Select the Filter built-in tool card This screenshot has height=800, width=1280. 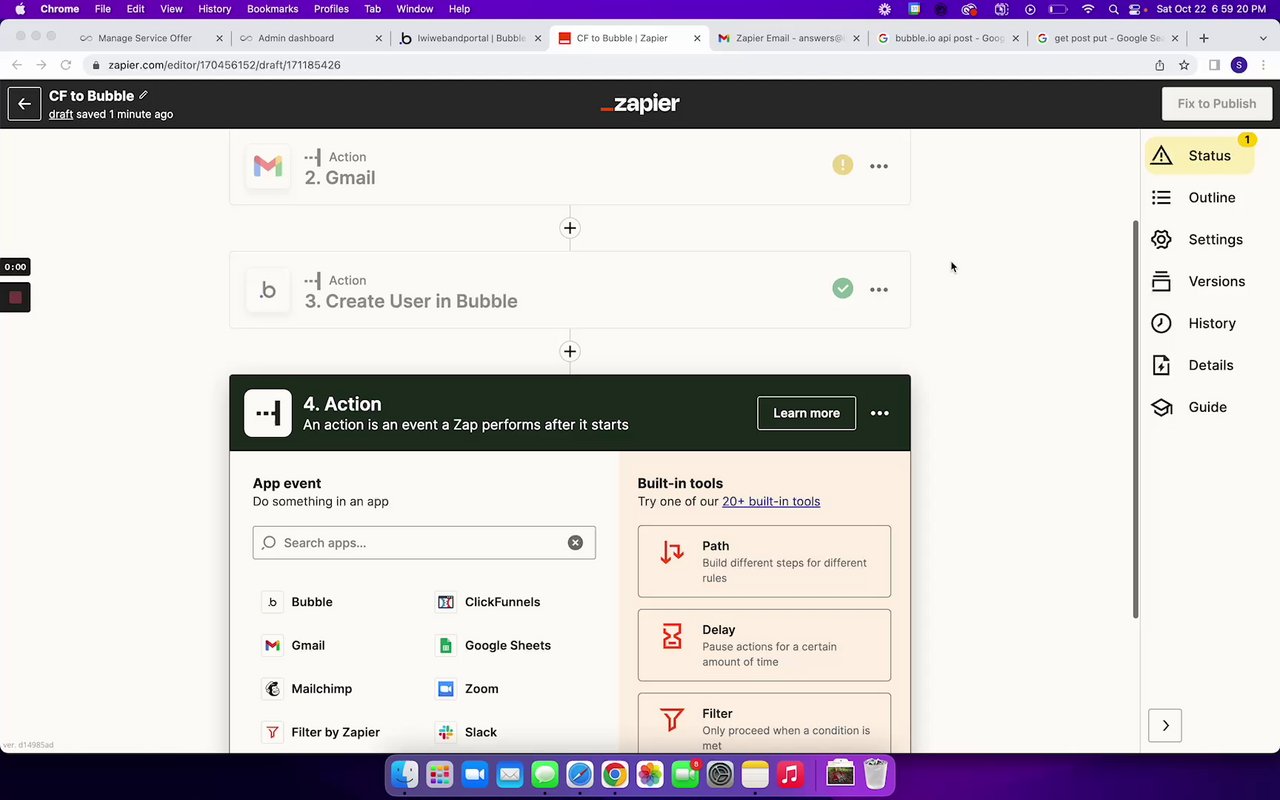click(x=764, y=723)
